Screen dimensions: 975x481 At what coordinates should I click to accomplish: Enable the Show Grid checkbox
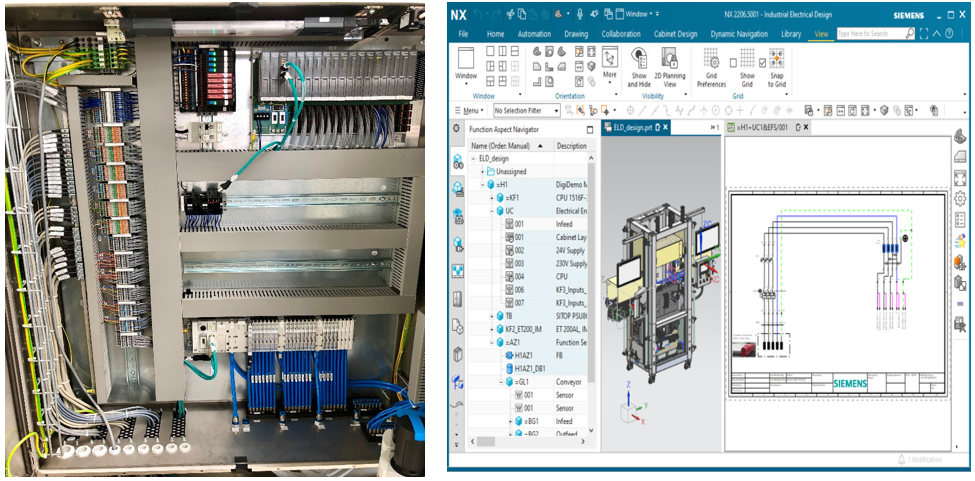pos(733,63)
